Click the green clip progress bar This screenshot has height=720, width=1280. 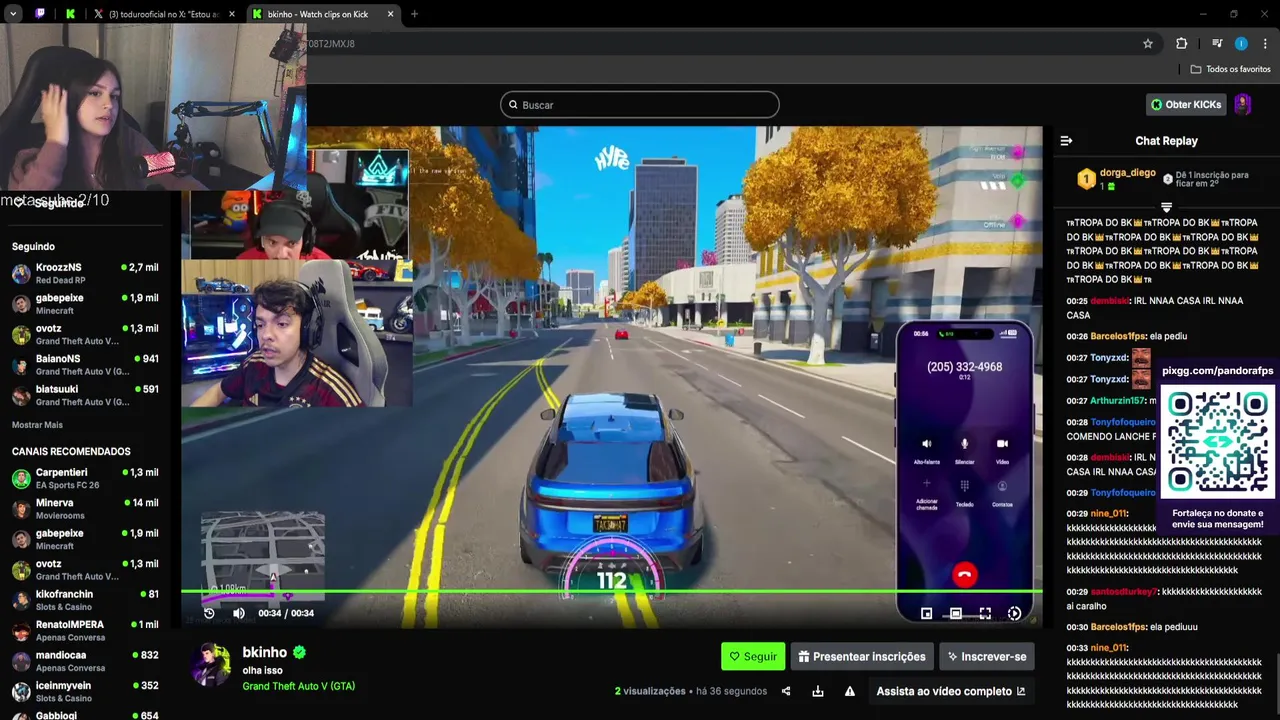(611, 593)
